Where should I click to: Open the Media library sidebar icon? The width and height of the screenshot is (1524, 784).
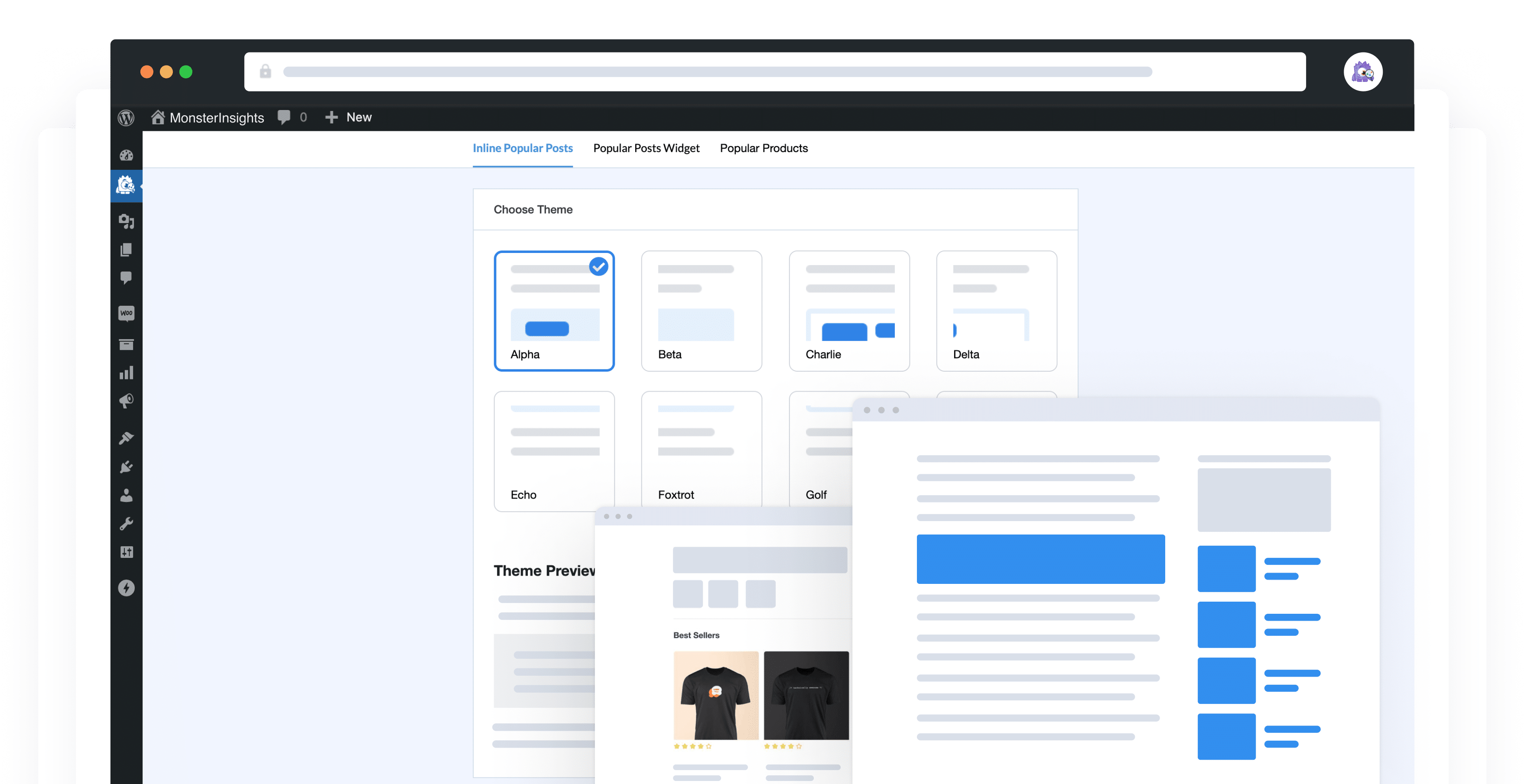(126, 221)
